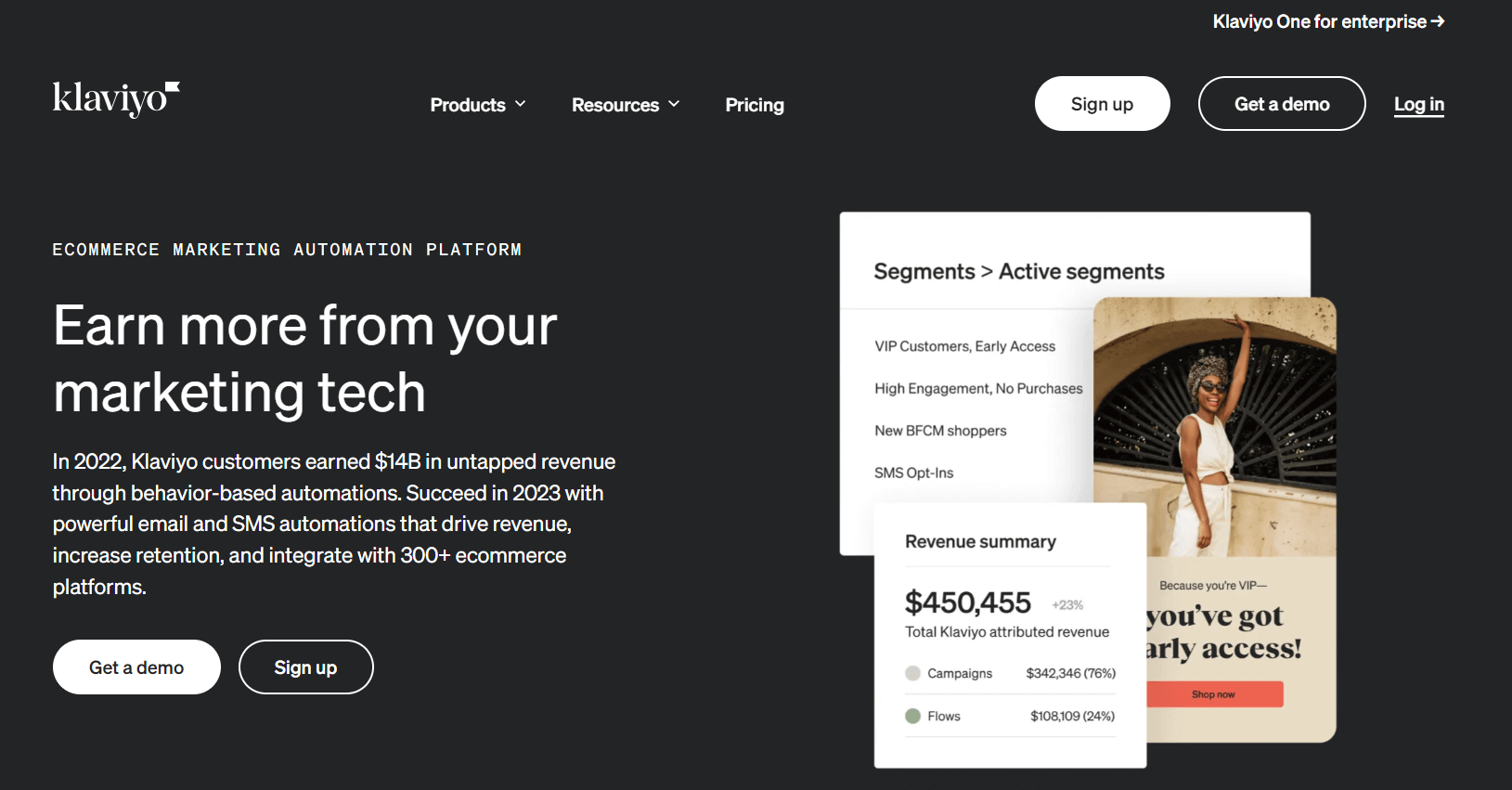This screenshot has width=1512, height=790.
Task: Click Get a demo in the hero section
Action: coord(136,667)
